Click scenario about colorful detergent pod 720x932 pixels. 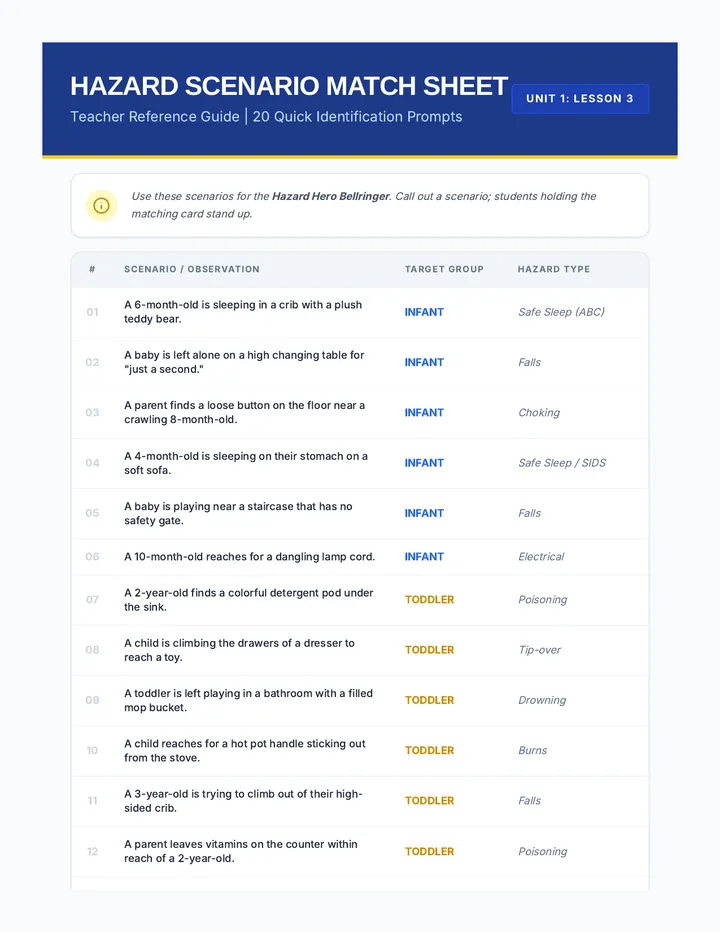[249, 600]
